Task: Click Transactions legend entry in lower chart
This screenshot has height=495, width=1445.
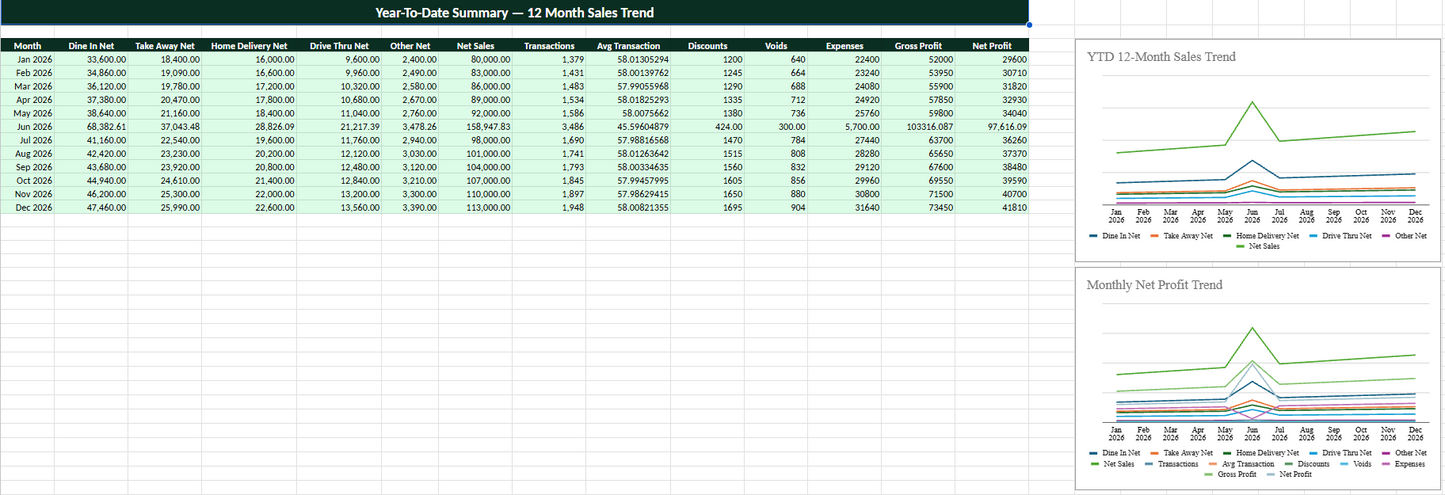Action: coord(1170,464)
